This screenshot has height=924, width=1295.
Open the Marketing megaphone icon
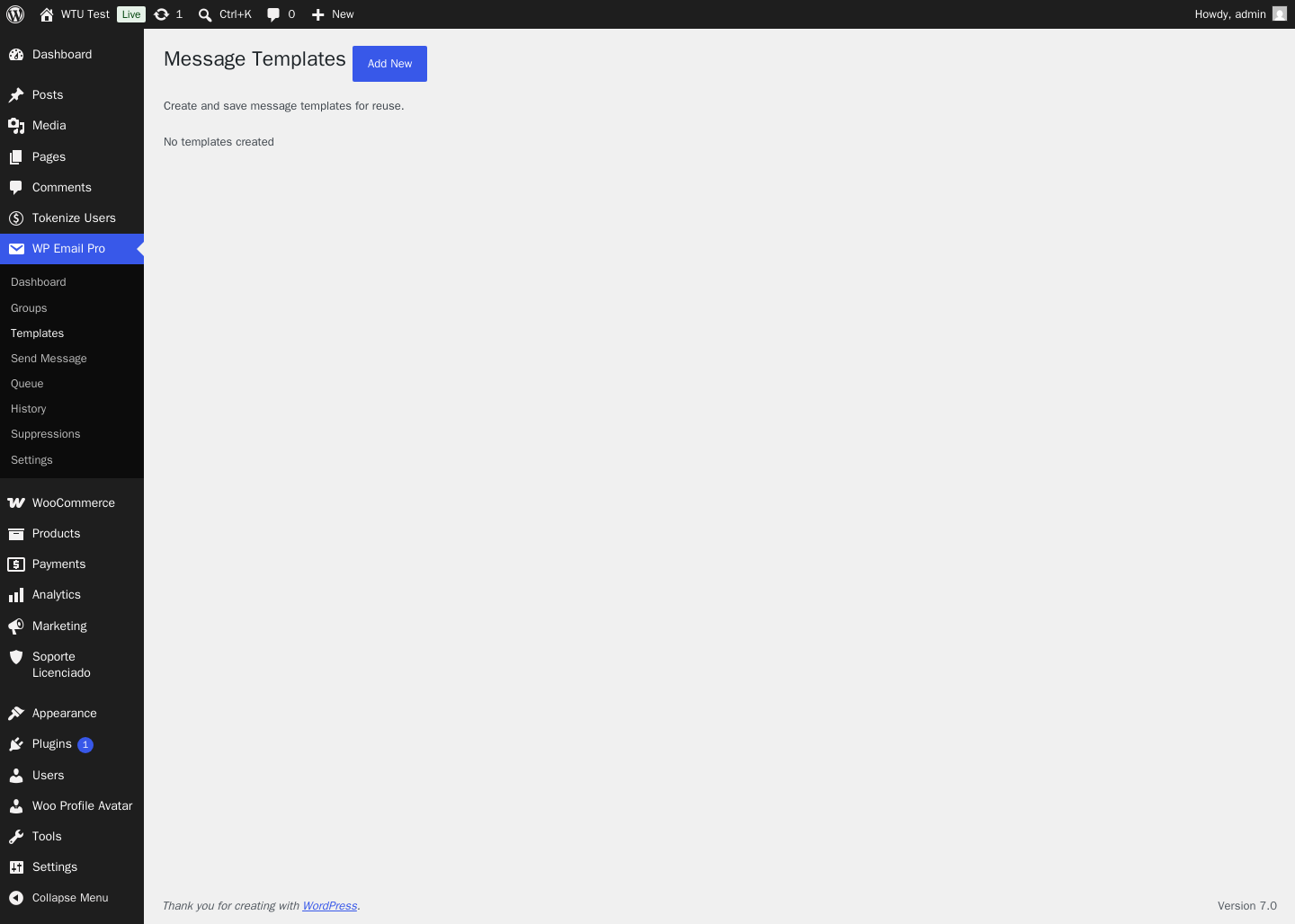16,626
